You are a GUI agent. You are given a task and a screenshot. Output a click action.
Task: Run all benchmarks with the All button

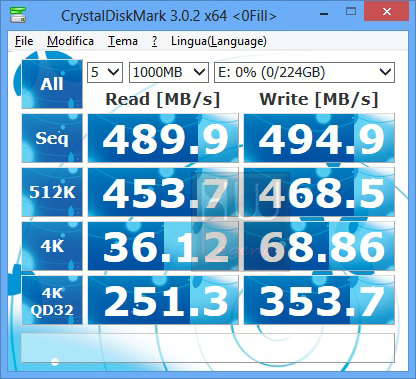[52, 84]
